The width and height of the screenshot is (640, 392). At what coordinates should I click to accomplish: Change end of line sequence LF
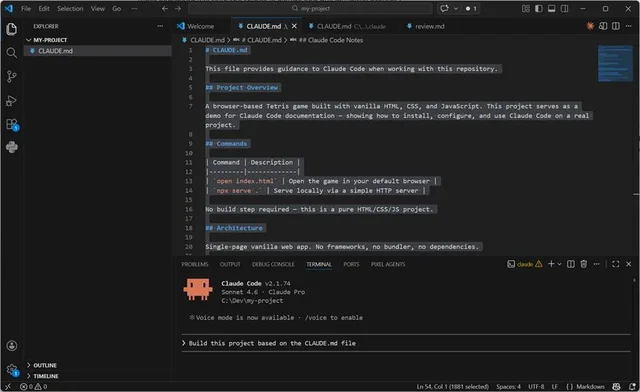555,386
